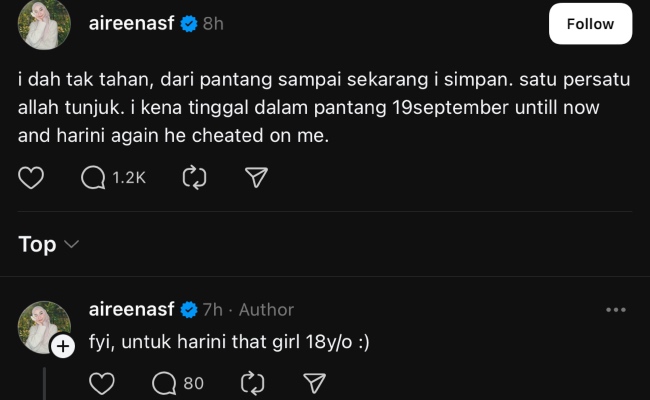The image size is (650, 400).
Task: Click the reply's profile avatar
Action: click(44, 326)
